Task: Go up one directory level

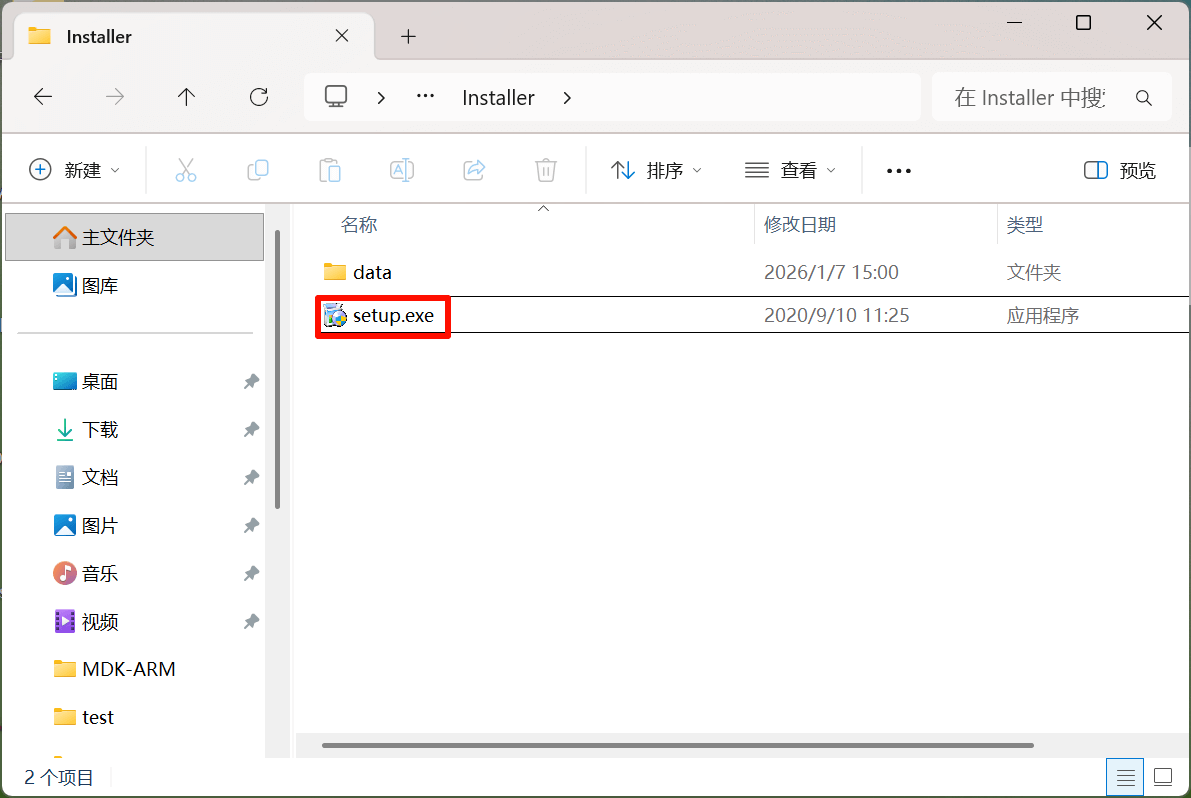Action: tap(186, 97)
